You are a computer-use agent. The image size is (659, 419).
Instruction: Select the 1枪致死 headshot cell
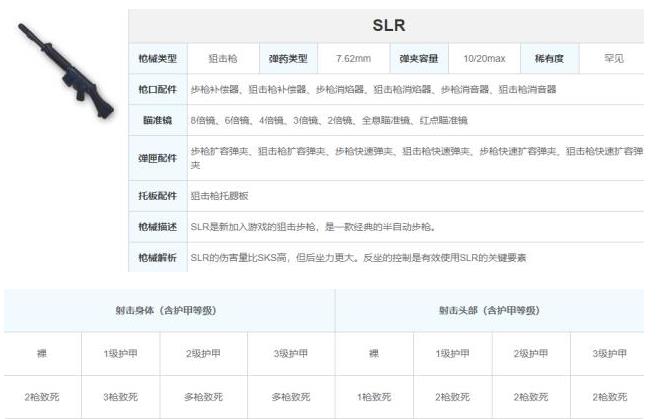coord(374,397)
